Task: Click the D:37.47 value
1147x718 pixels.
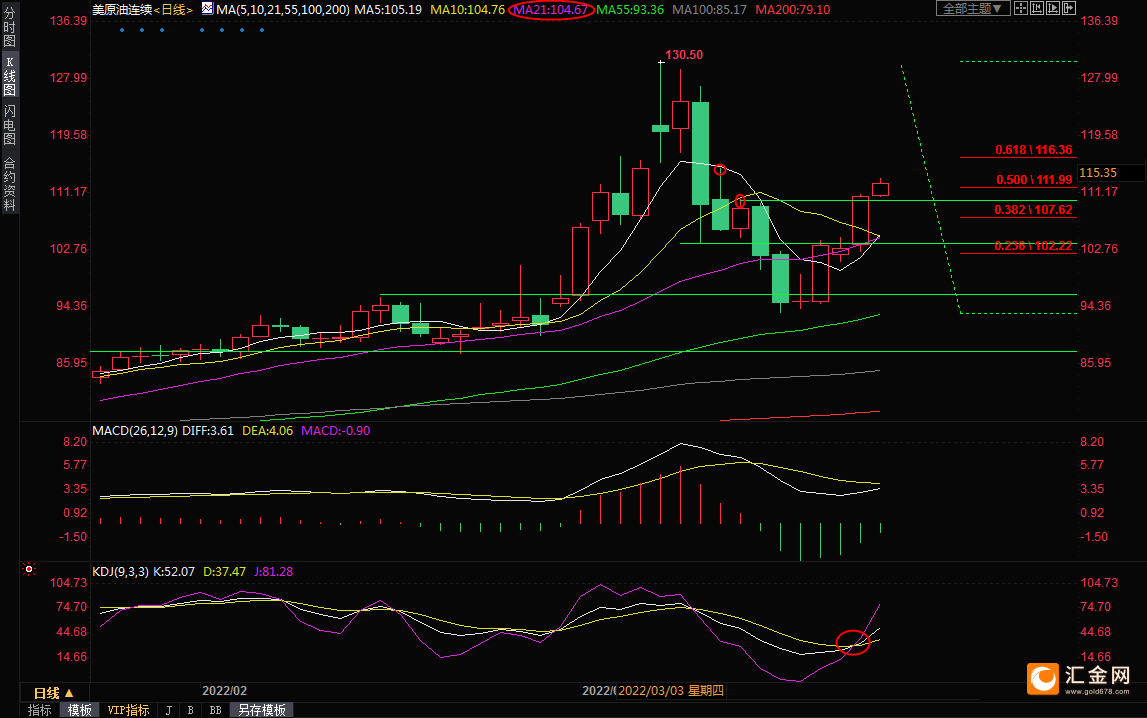Action: [225, 572]
